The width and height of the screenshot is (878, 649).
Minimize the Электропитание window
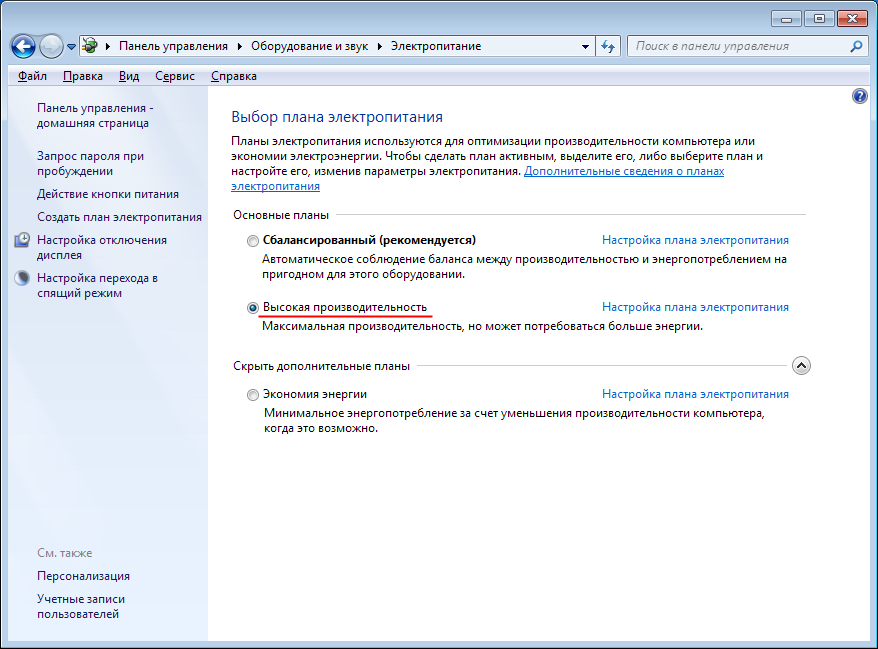pyautogui.click(x=786, y=19)
